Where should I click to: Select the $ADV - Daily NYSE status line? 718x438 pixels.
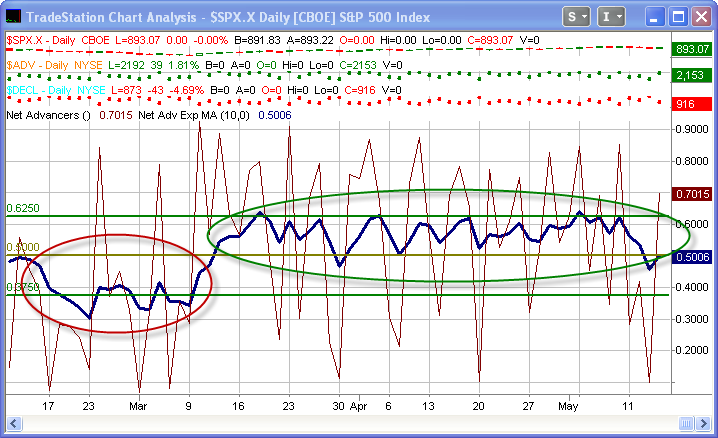[x=204, y=65]
